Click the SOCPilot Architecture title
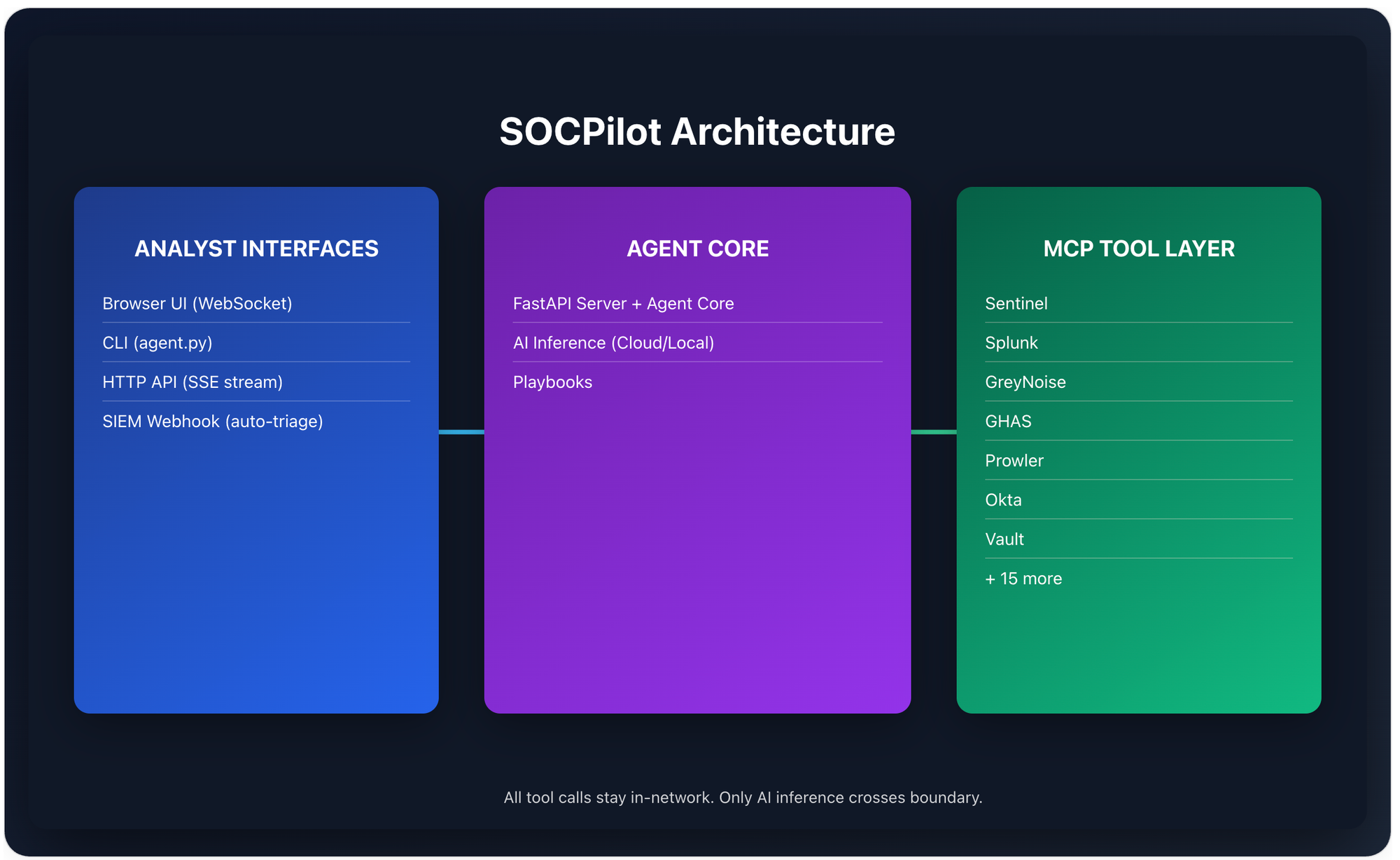The width and height of the screenshot is (1400, 860). (696, 132)
